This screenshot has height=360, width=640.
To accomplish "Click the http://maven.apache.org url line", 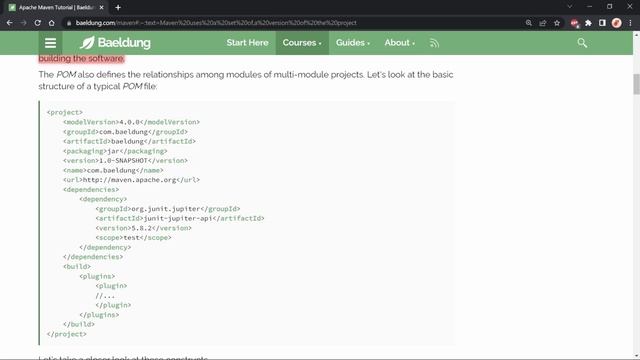I will coord(131,180).
